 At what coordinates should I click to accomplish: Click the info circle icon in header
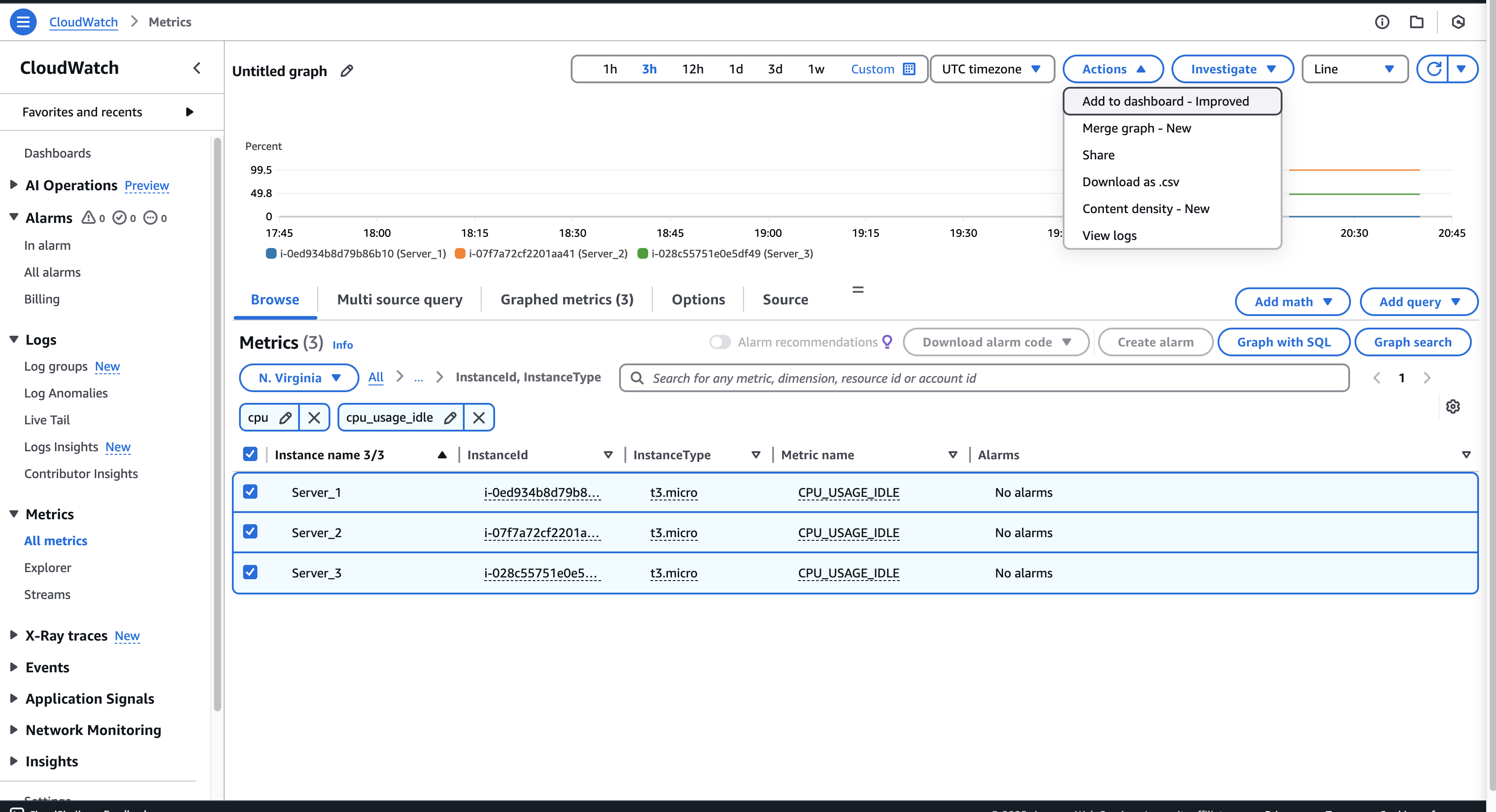(1381, 22)
